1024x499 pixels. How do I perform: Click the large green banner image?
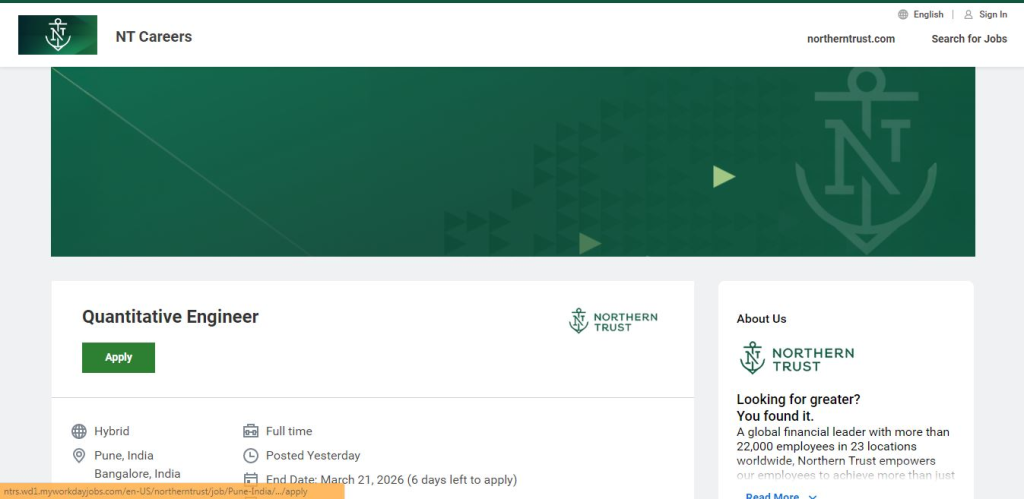[x=513, y=162]
